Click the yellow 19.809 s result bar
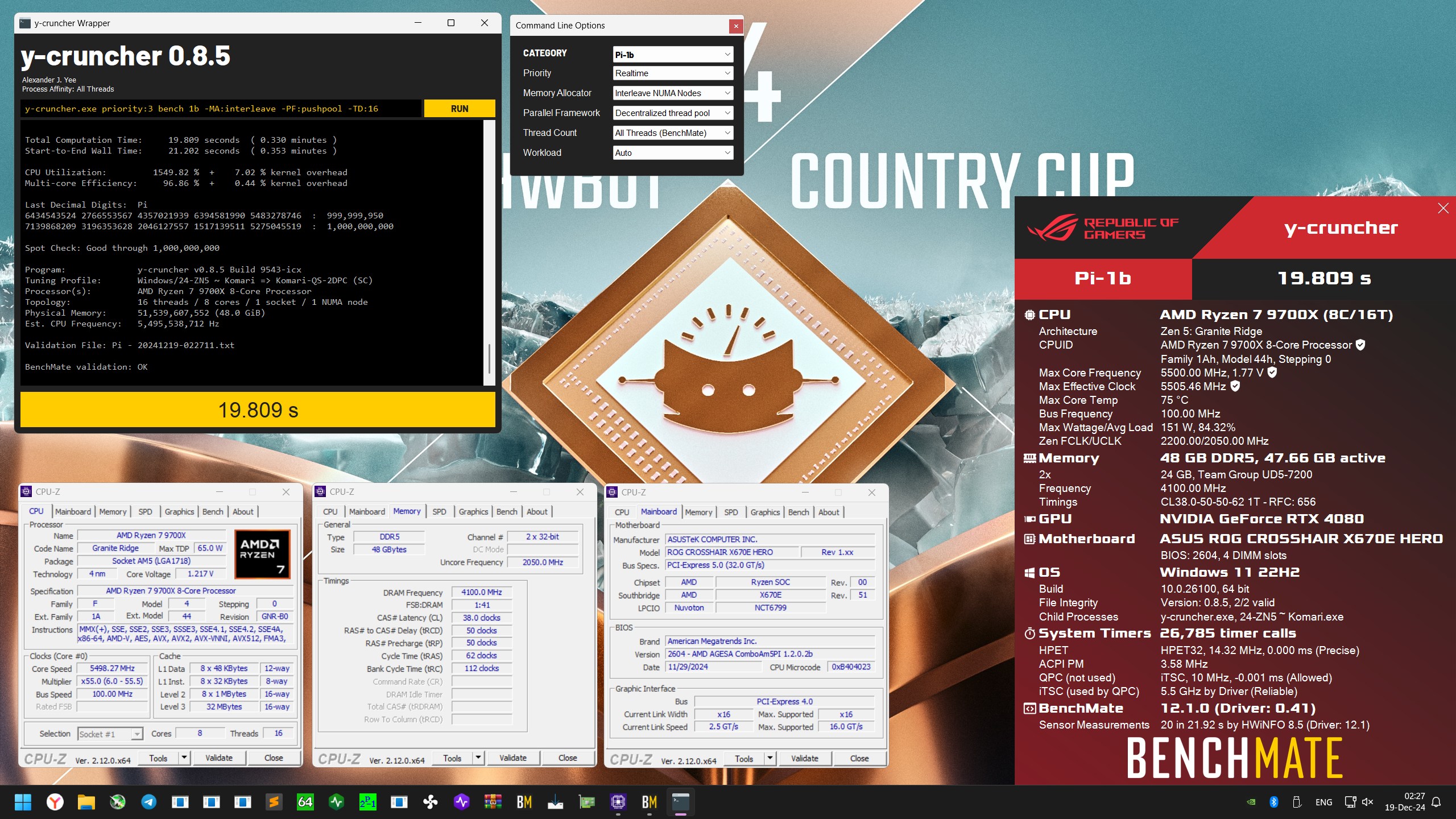The width and height of the screenshot is (1456, 819). [258, 409]
